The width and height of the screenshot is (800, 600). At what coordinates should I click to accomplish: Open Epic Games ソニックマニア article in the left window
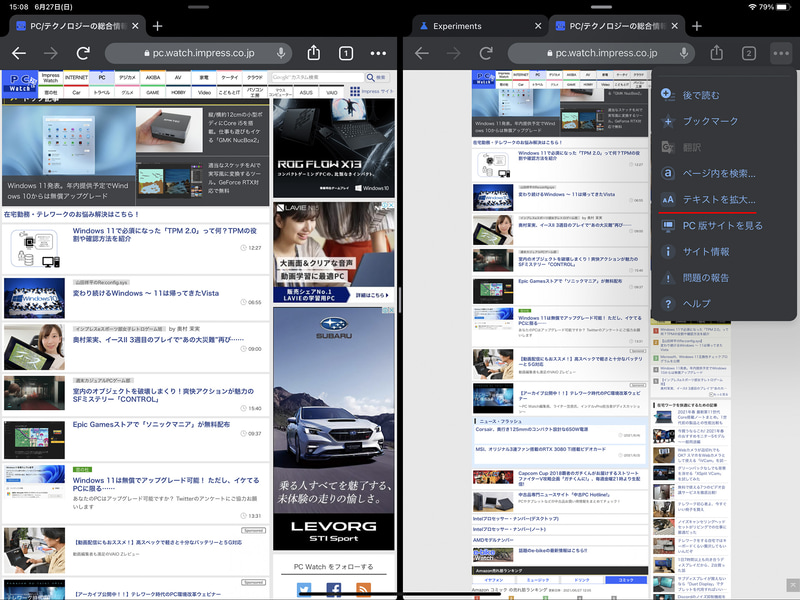coord(151,424)
